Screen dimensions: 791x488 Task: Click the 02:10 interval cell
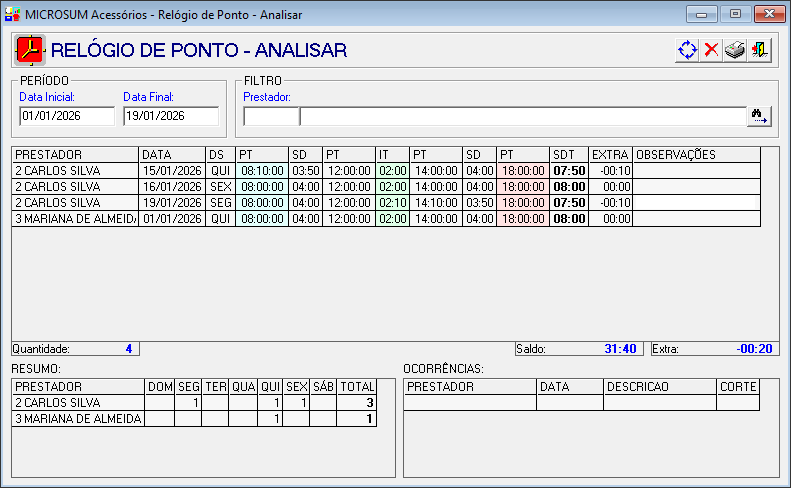[x=392, y=203]
